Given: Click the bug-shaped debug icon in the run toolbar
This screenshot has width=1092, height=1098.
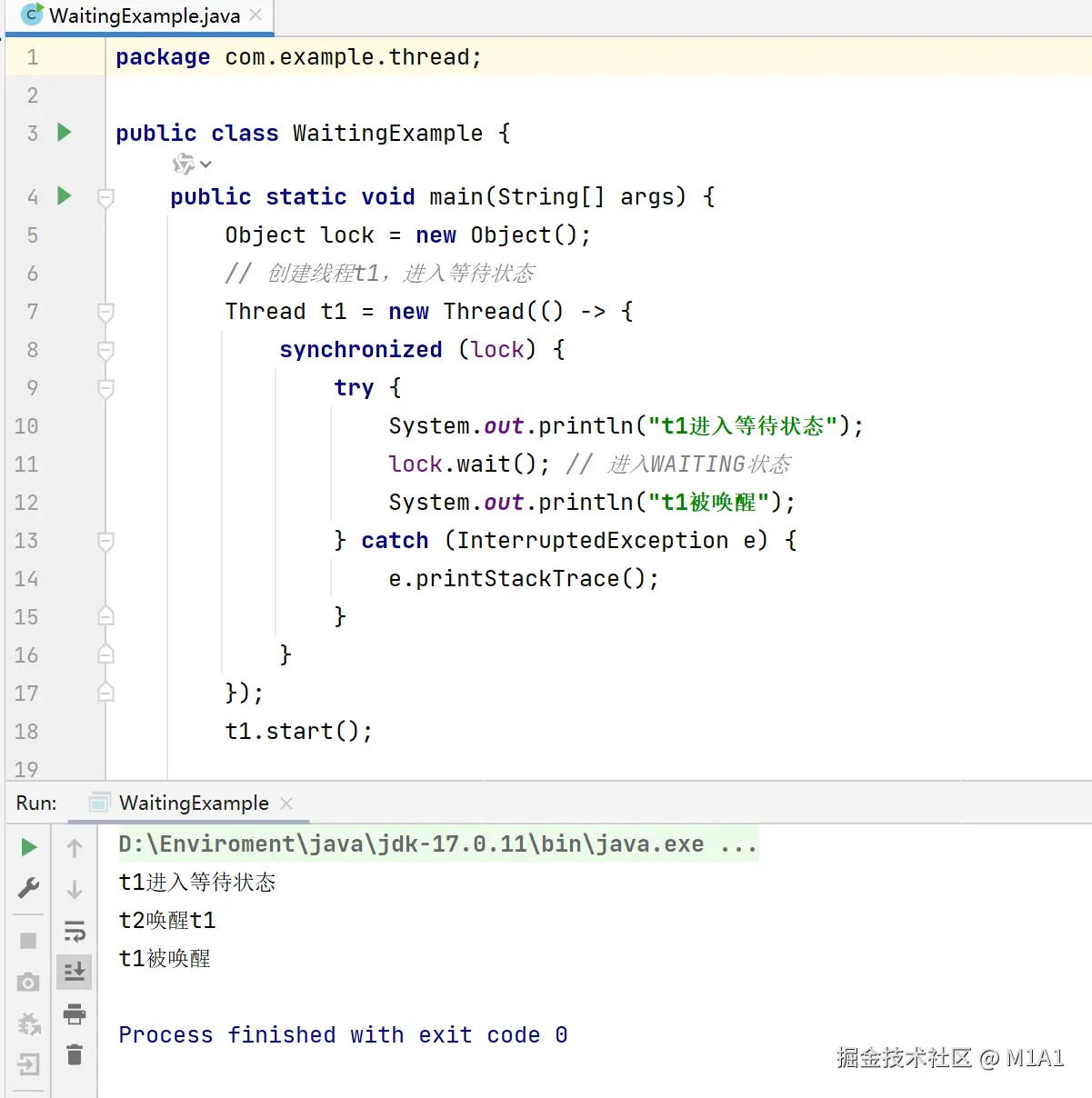Looking at the screenshot, I should (x=28, y=1023).
